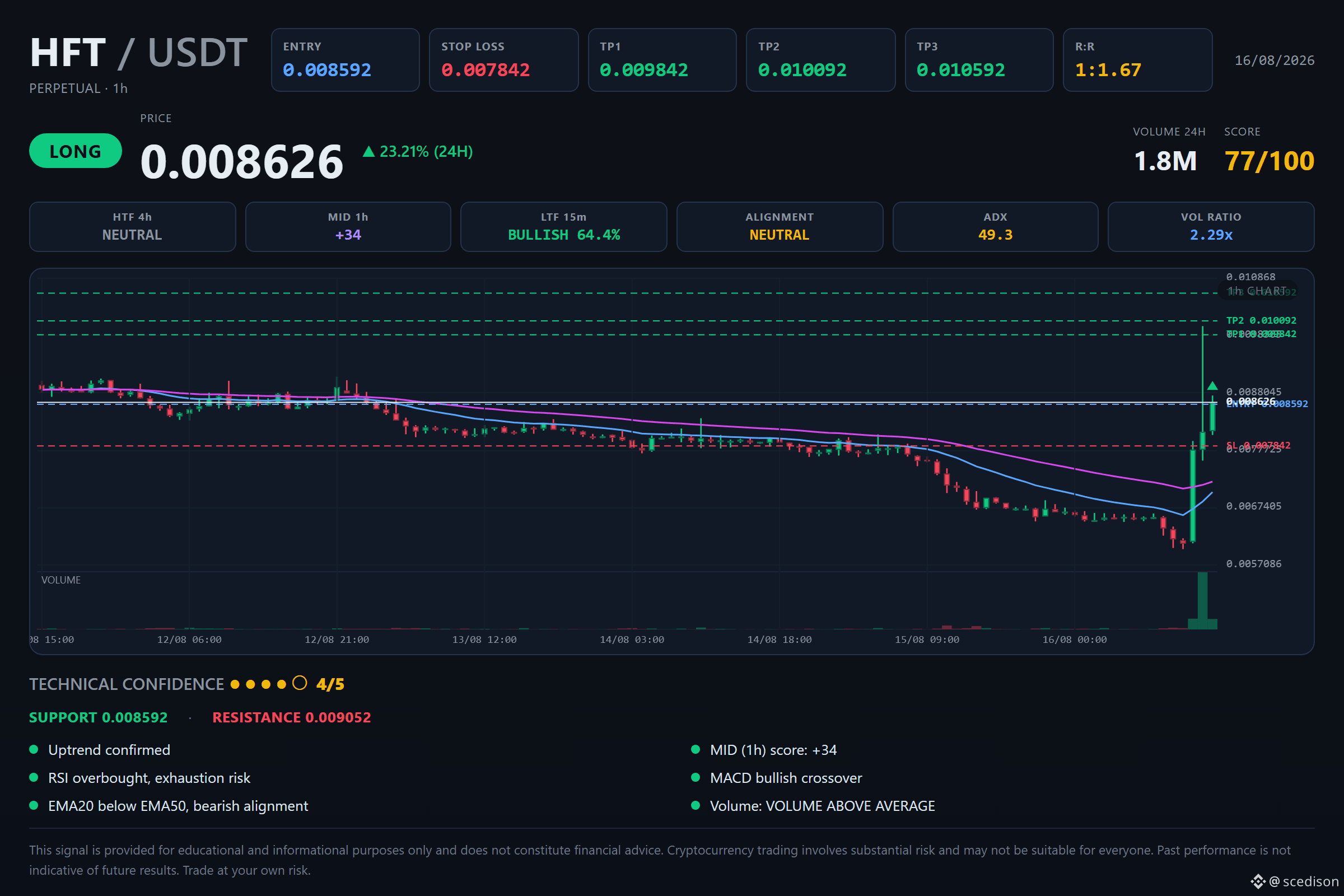
Task: Click the @scedison handle
Action: pyautogui.click(x=1304, y=881)
